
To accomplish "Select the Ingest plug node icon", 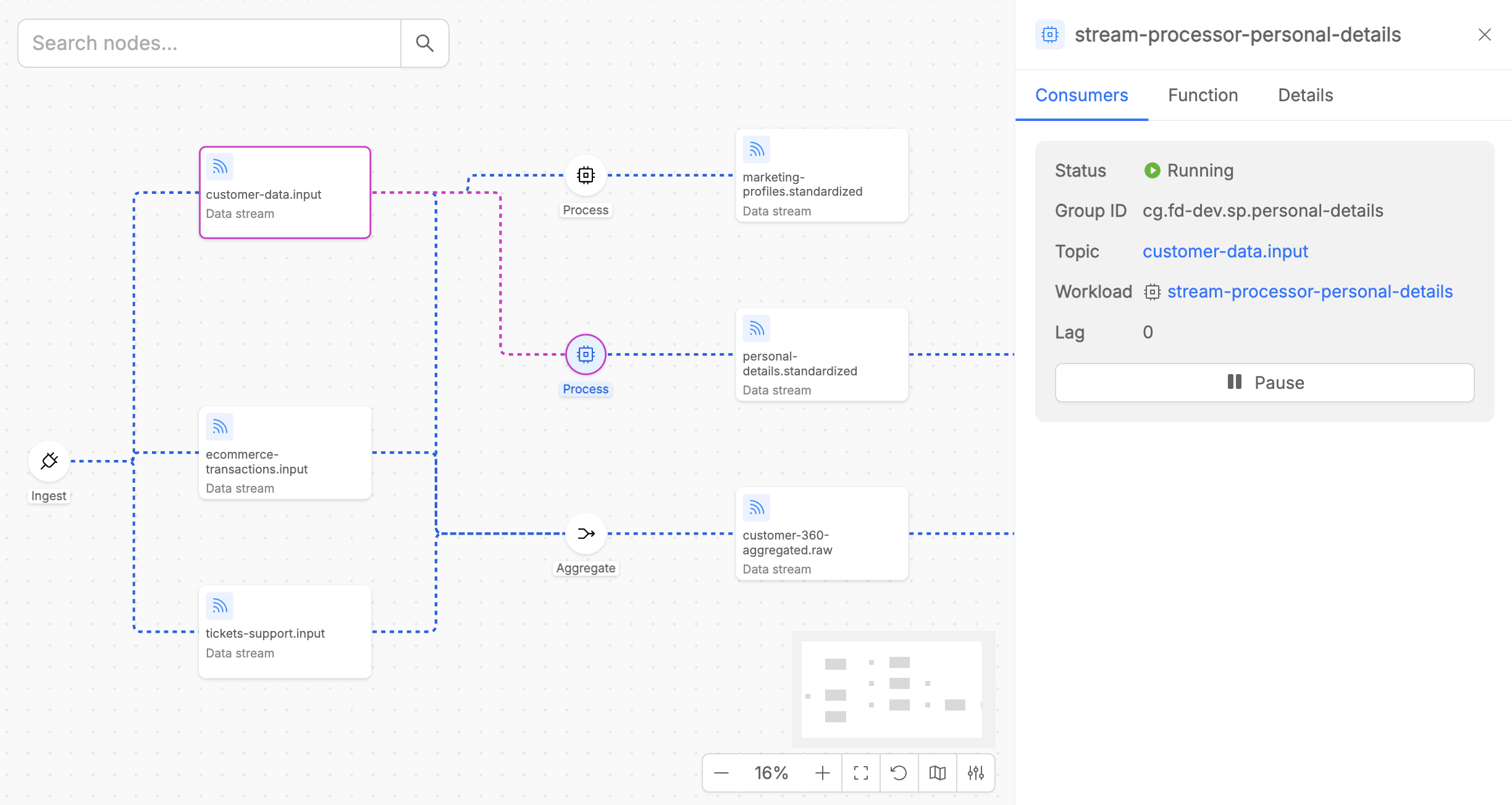I will click(49, 461).
